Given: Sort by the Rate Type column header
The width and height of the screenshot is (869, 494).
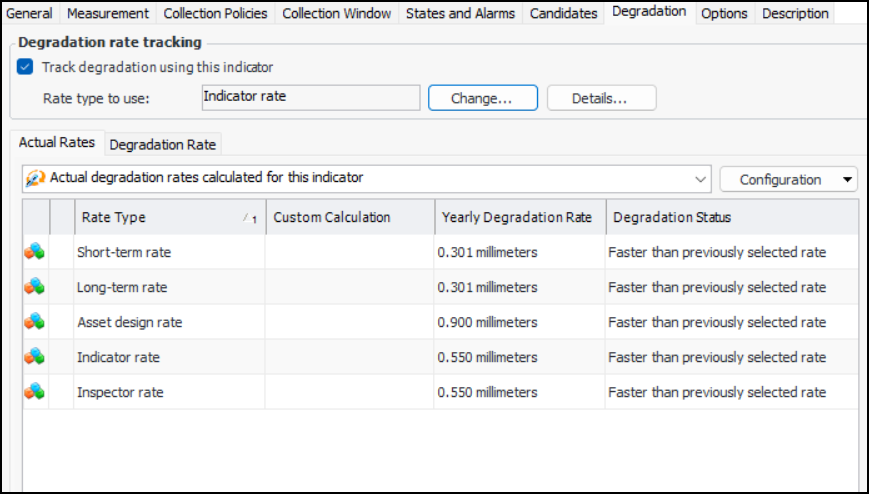Looking at the screenshot, I should tap(160, 218).
